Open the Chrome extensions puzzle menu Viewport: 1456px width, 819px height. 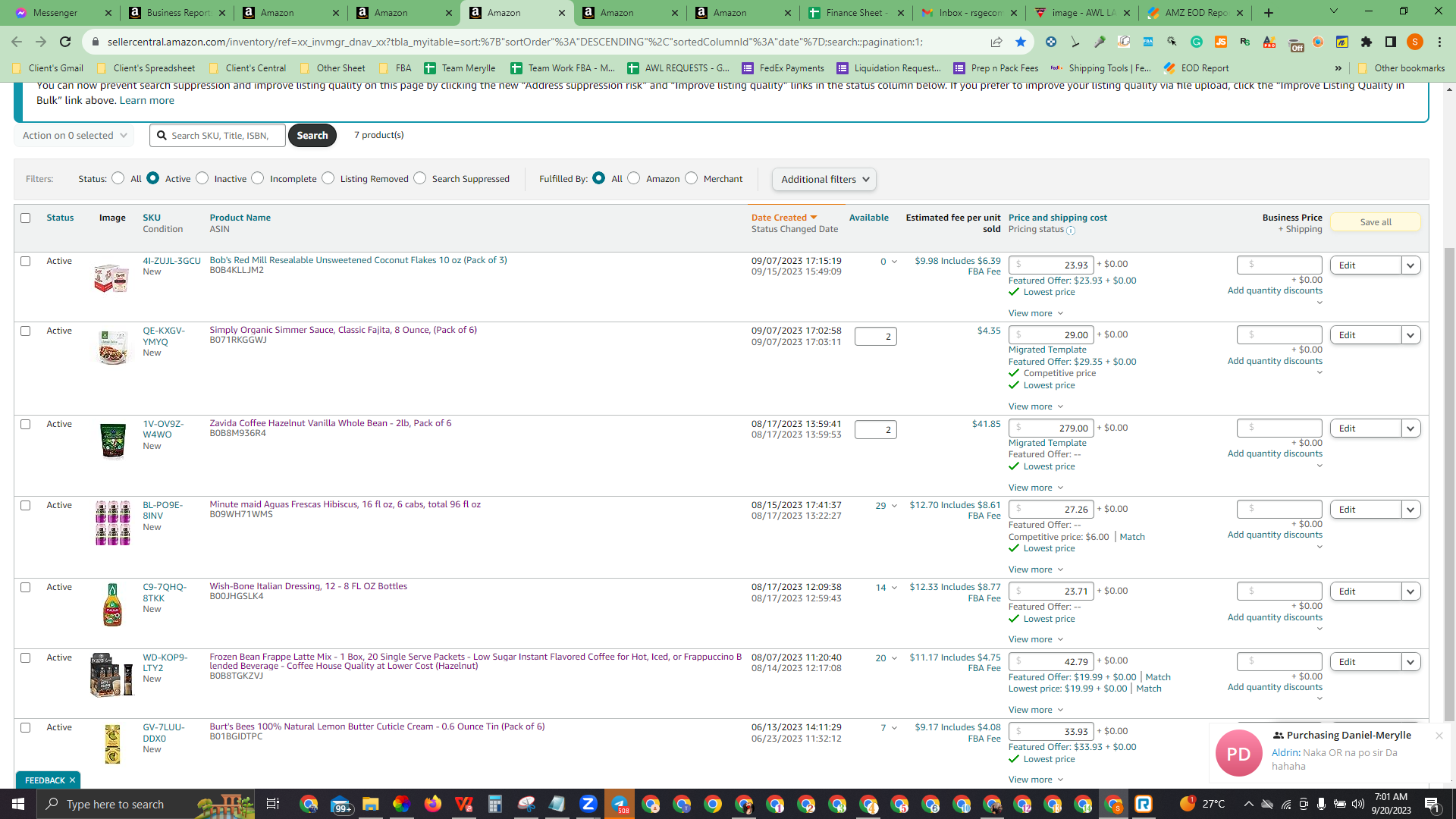pyautogui.click(x=1367, y=42)
